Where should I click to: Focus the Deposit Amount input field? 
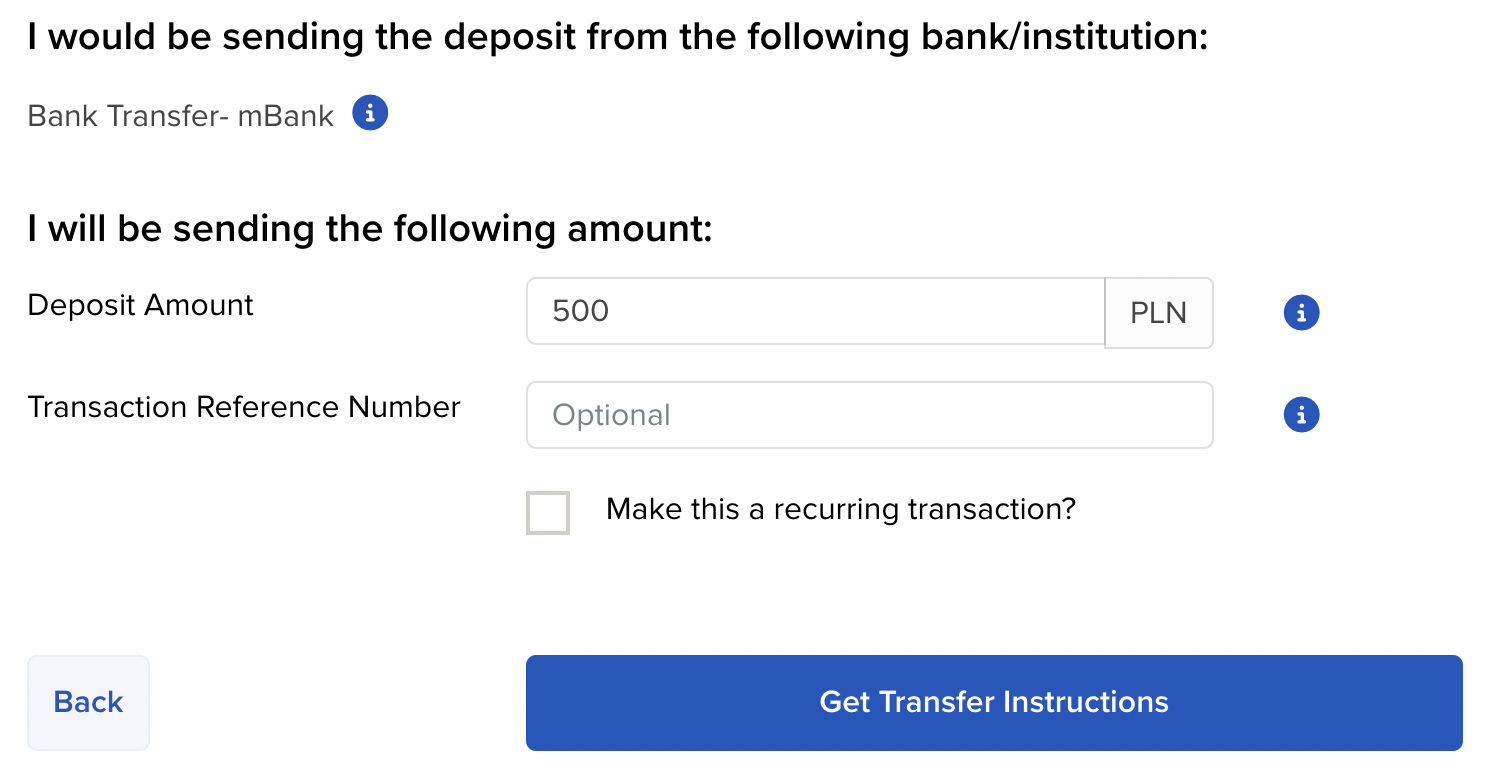815,312
